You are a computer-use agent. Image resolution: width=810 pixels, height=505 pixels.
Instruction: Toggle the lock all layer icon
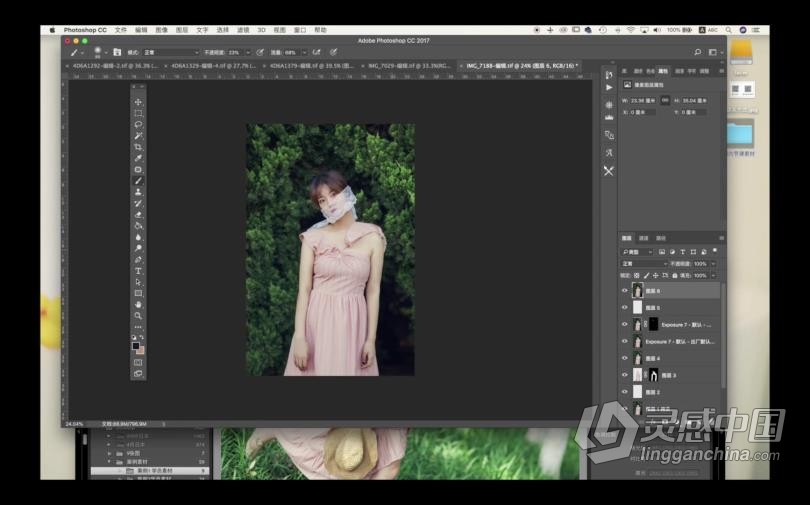(x=675, y=276)
